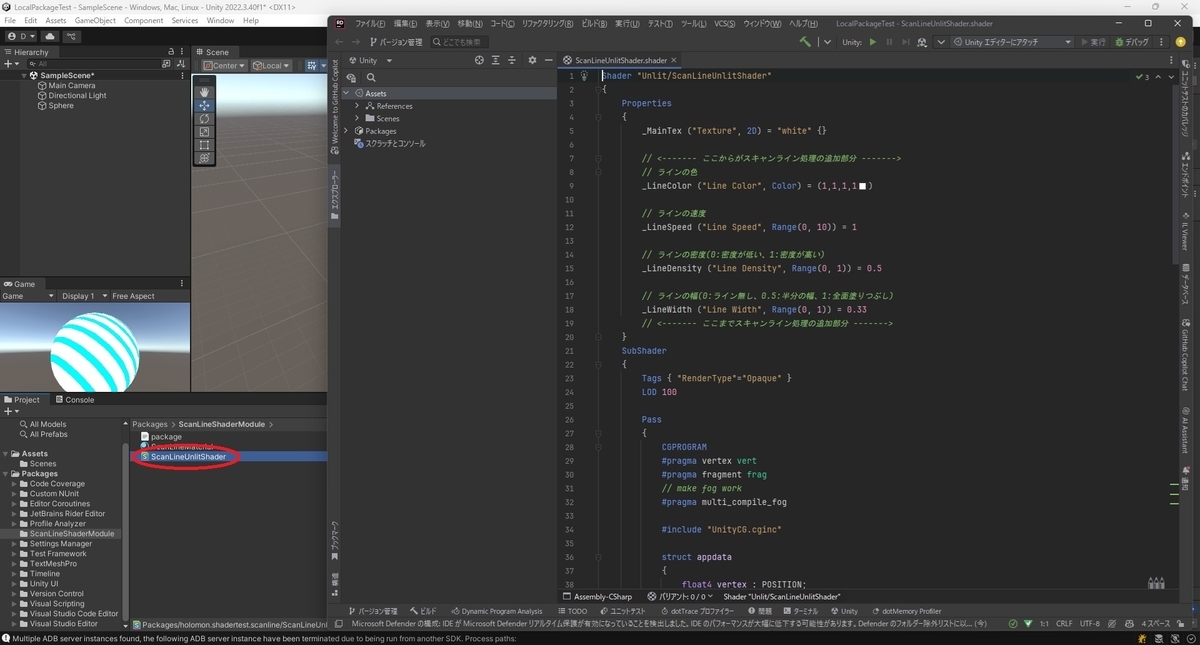Image resolution: width=1200 pixels, height=645 pixels.
Task: Select the Rect Transform tool
Action: pos(204,144)
